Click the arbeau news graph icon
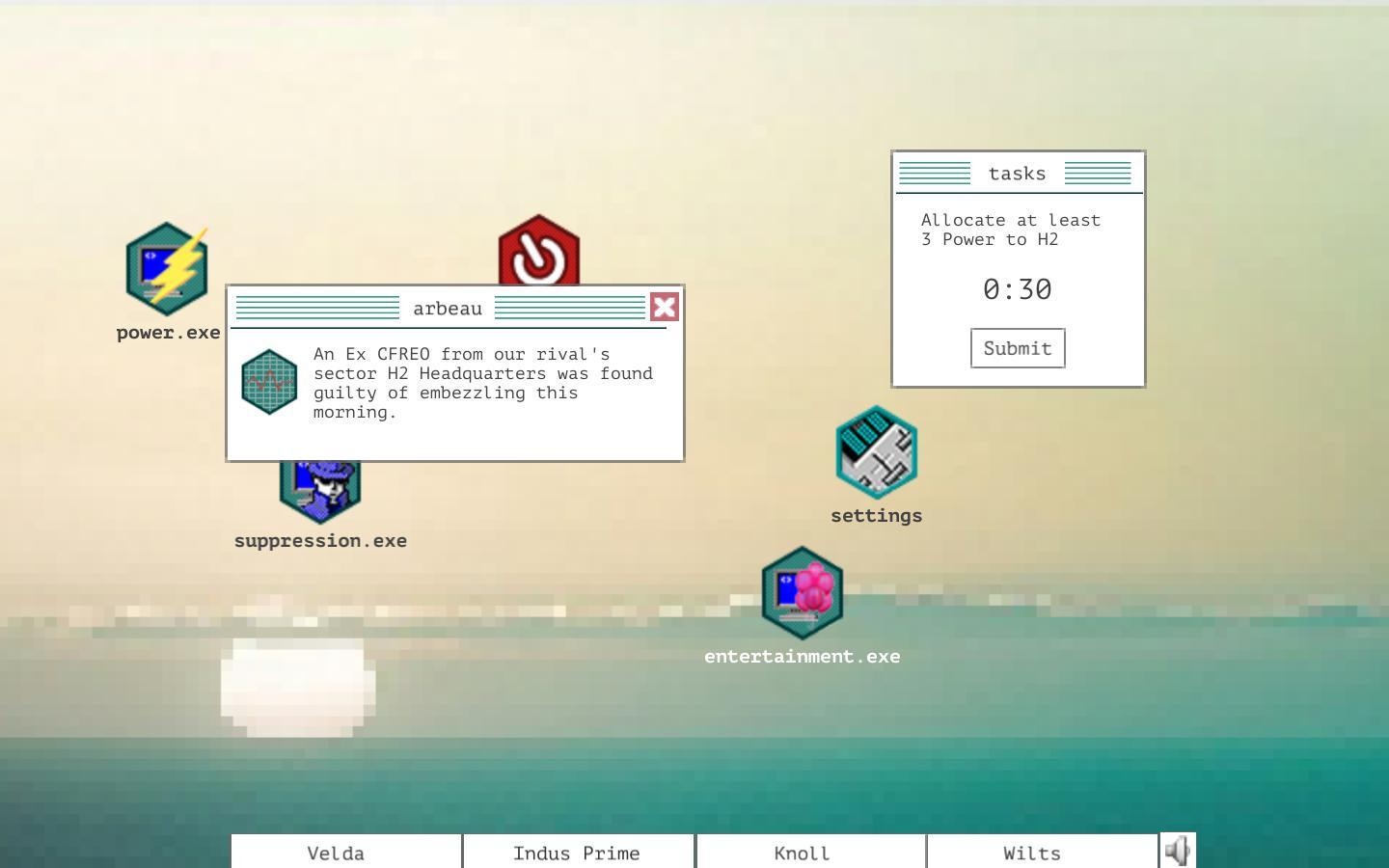The width and height of the screenshot is (1389, 868). click(269, 382)
